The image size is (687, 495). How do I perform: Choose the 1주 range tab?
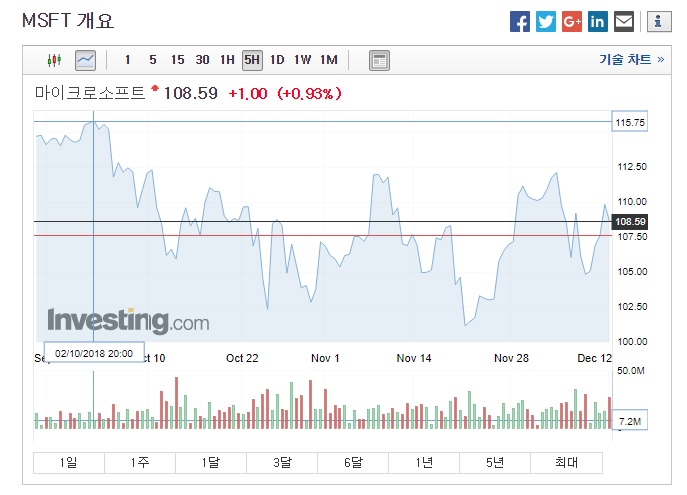(x=140, y=463)
